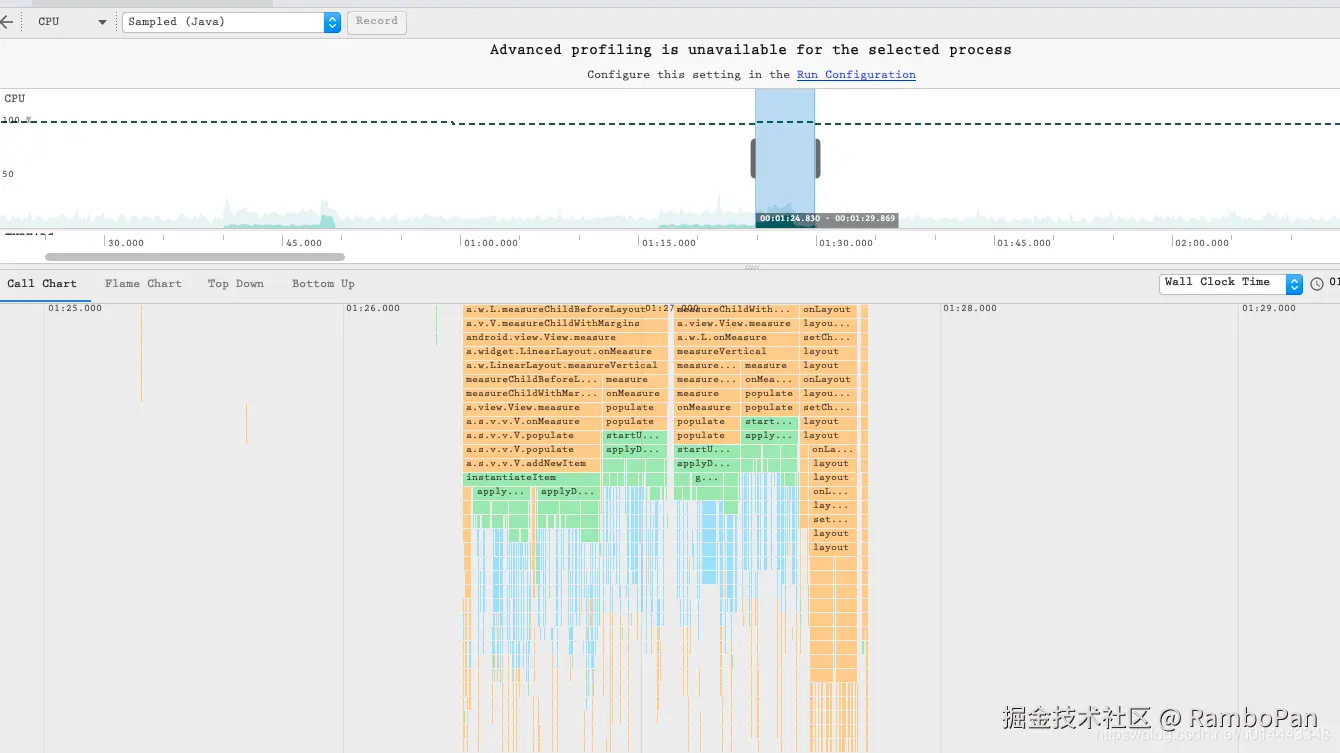Screen dimensions: 1340x753
Task: Open the Run Configuration link
Action: pos(856,75)
